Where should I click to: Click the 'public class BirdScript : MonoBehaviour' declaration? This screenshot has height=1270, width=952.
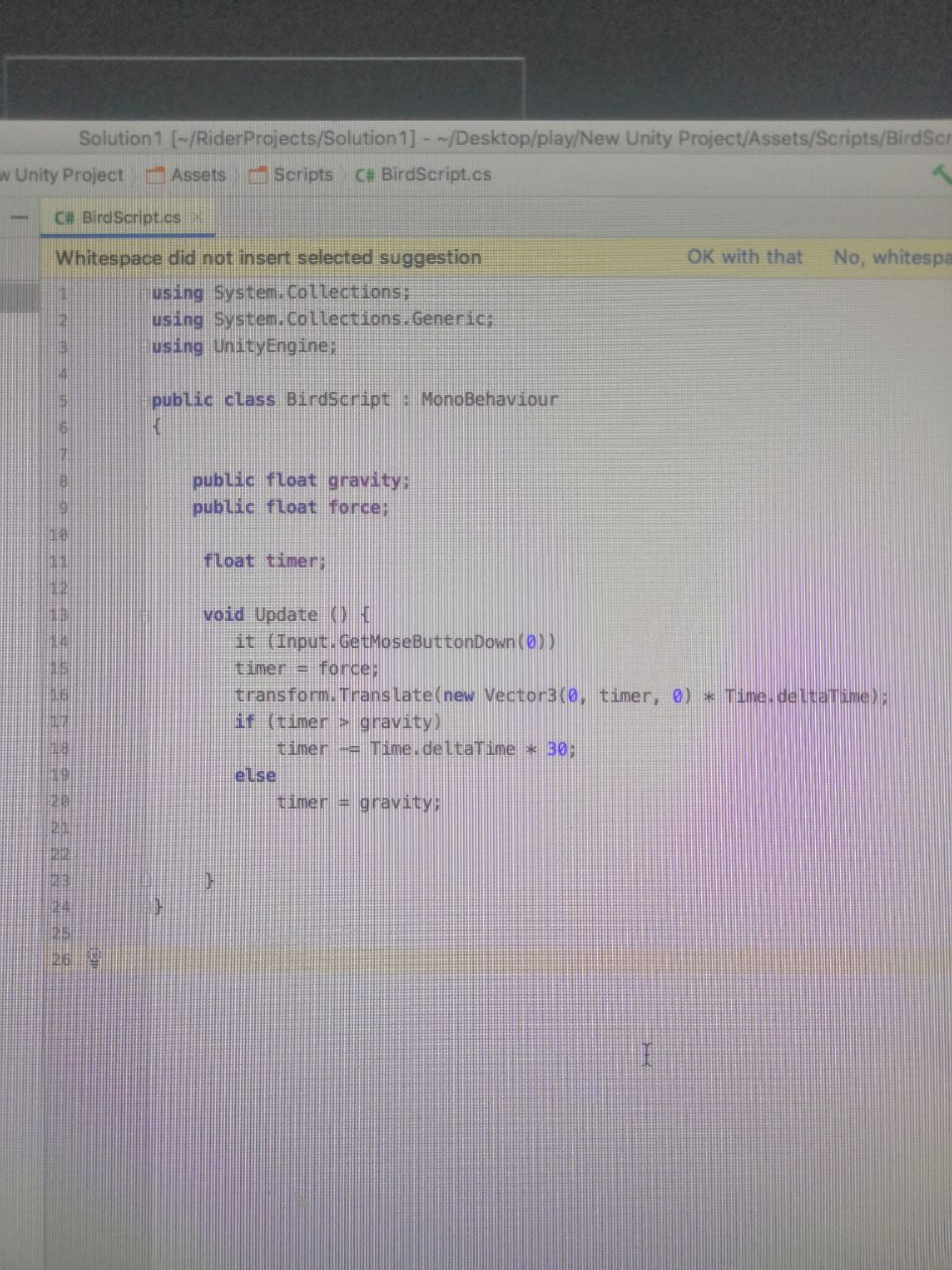tap(354, 399)
